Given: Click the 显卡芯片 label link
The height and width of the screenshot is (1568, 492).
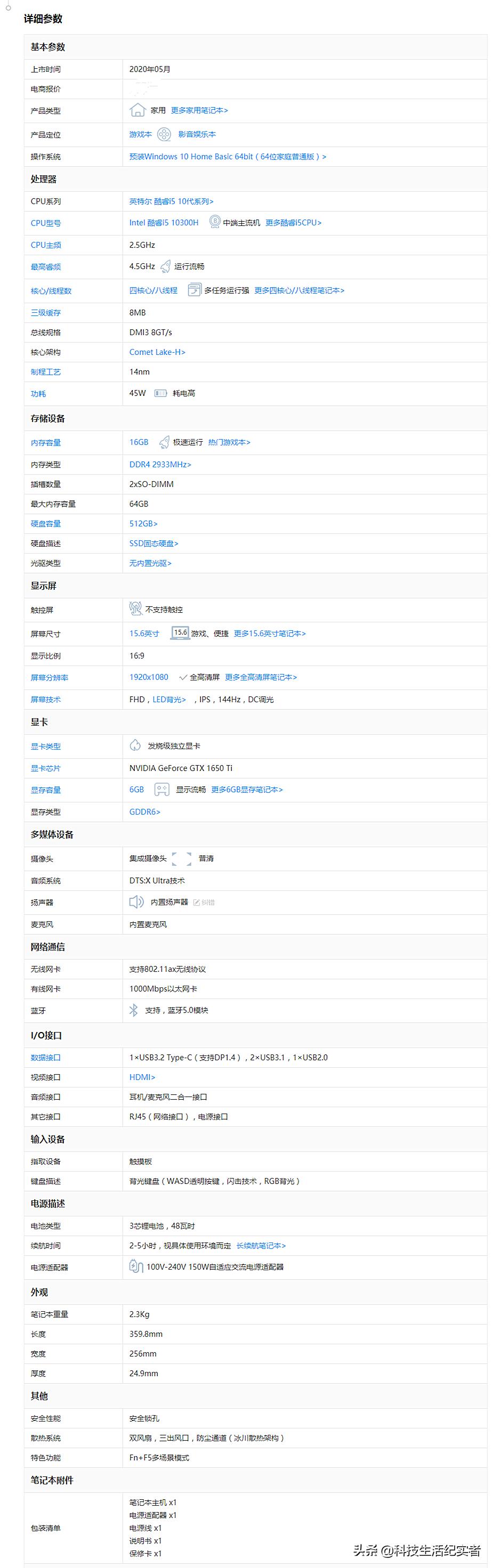Looking at the screenshot, I should (46, 769).
